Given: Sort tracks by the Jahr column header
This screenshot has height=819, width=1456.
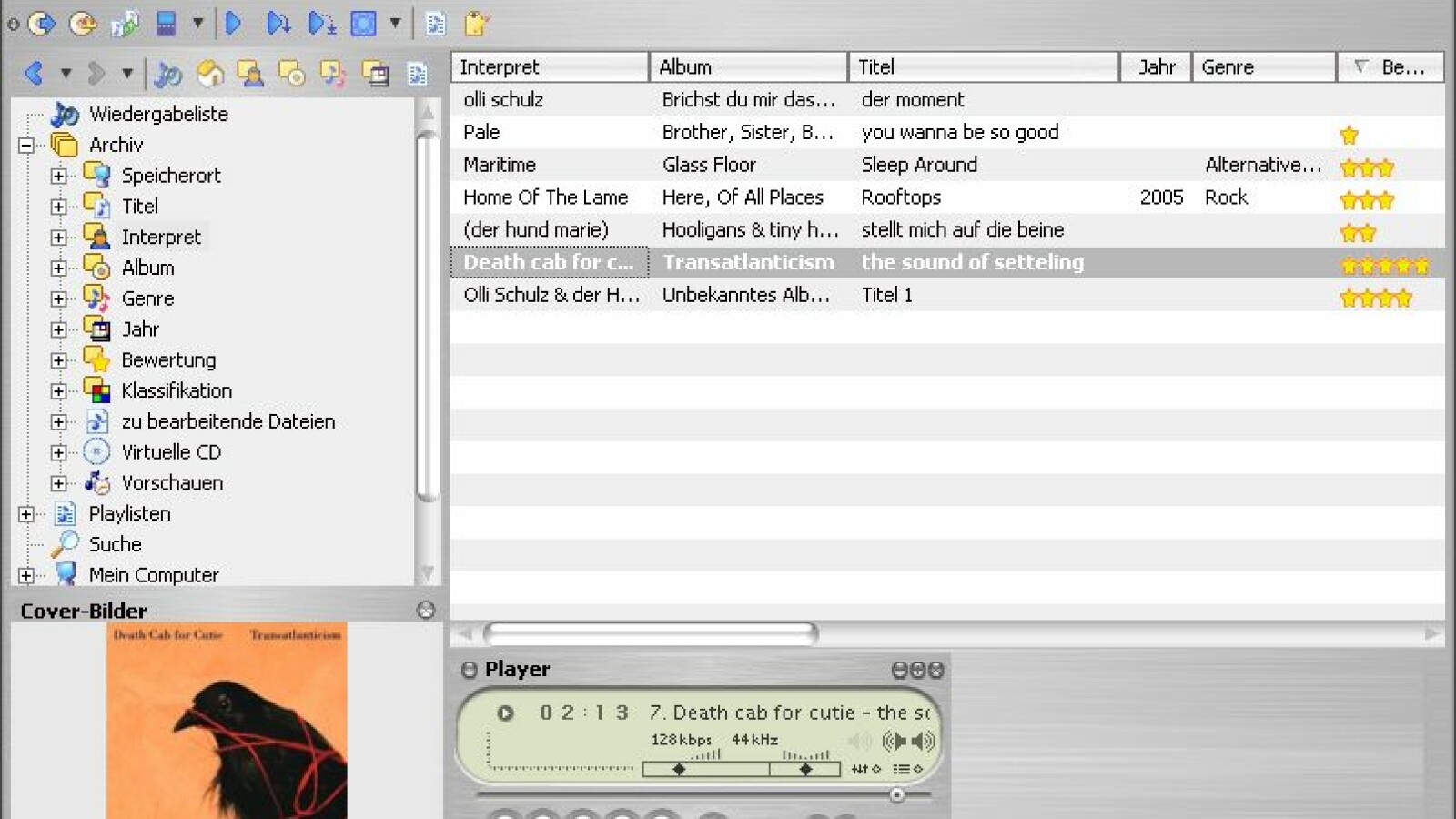Looking at the screenshot, I should tap(1156, 66).
